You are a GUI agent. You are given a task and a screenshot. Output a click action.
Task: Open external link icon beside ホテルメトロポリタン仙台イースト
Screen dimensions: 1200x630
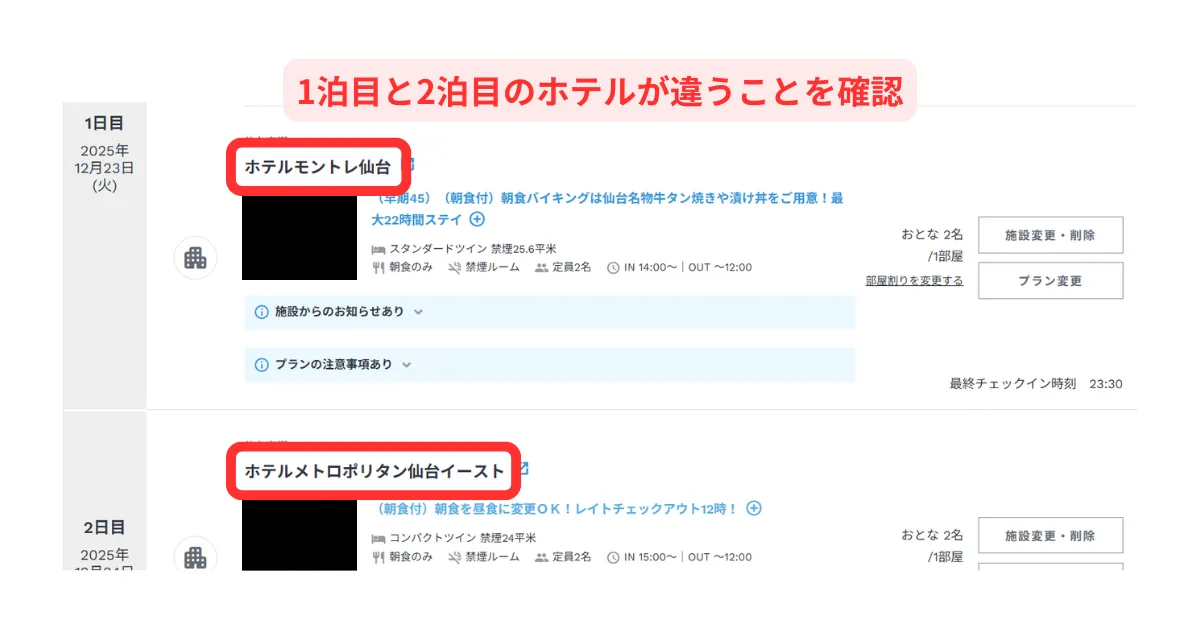coord(521,468)
